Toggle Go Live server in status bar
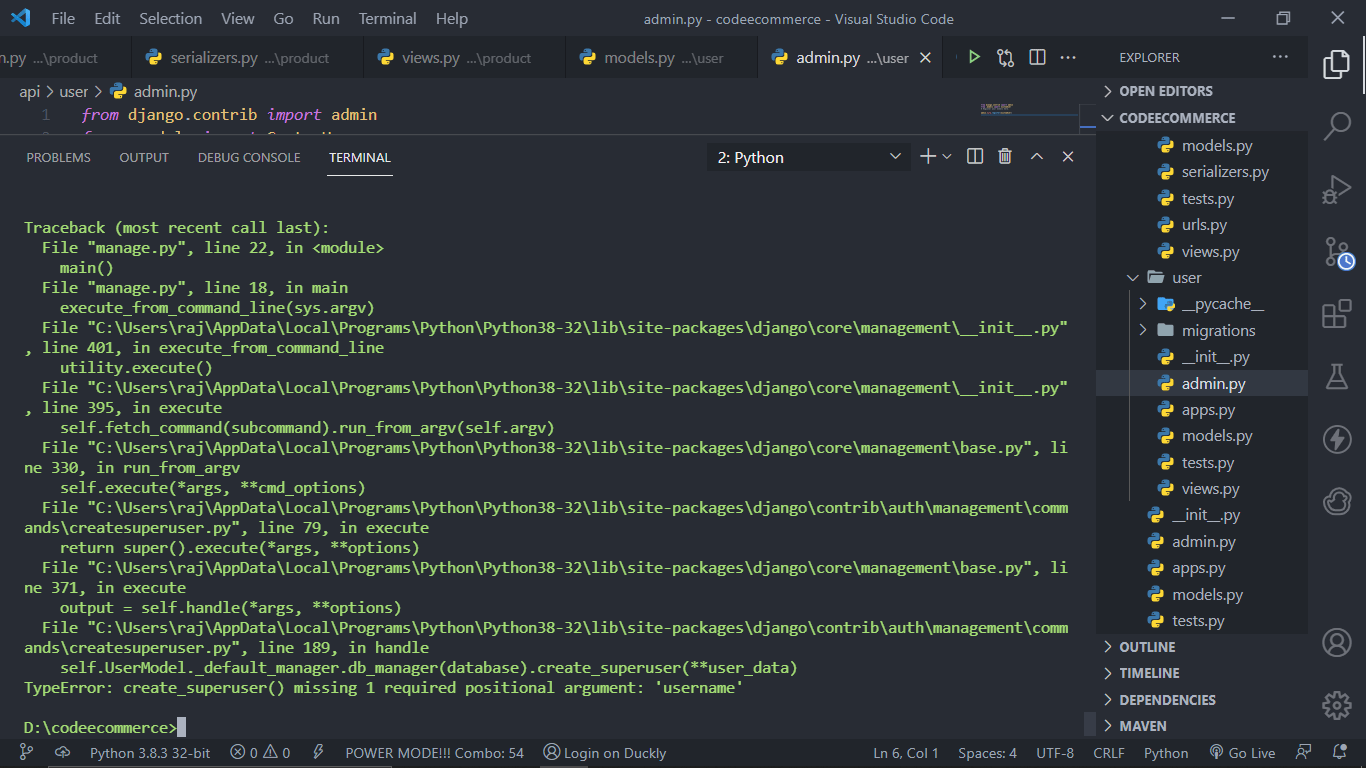1366x768 pixels. click(1242, 753)
